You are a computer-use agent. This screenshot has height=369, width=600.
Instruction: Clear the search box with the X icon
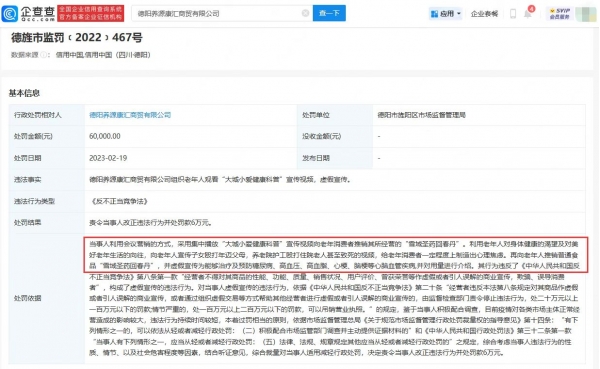coord(305,13)
